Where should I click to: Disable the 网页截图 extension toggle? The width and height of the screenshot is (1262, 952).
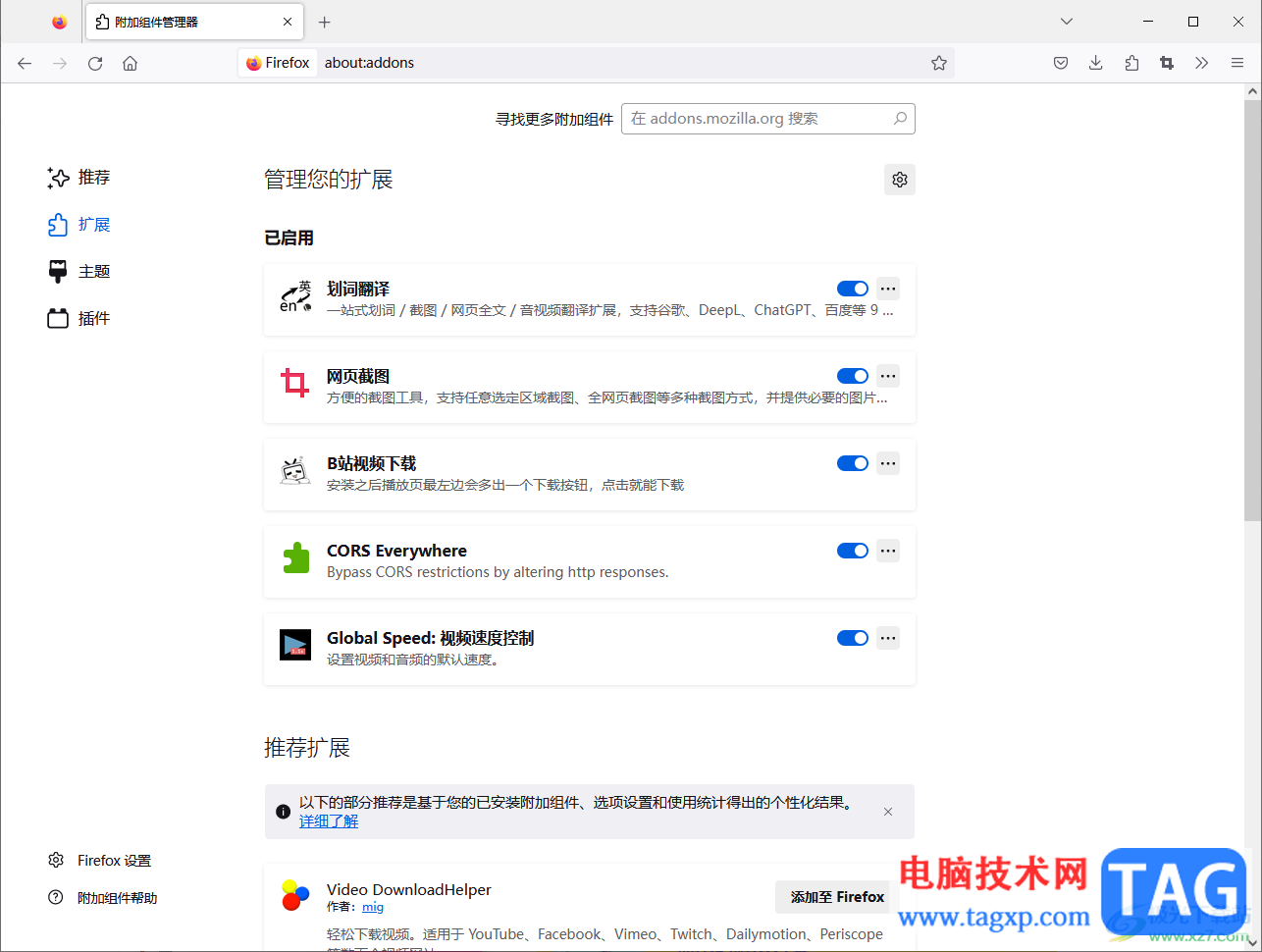[853, 376]
